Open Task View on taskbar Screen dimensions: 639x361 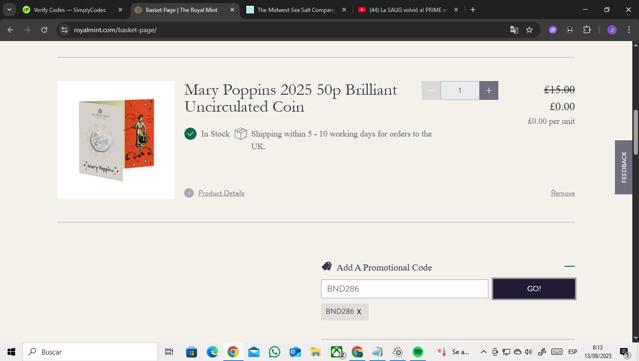point(169,352)
